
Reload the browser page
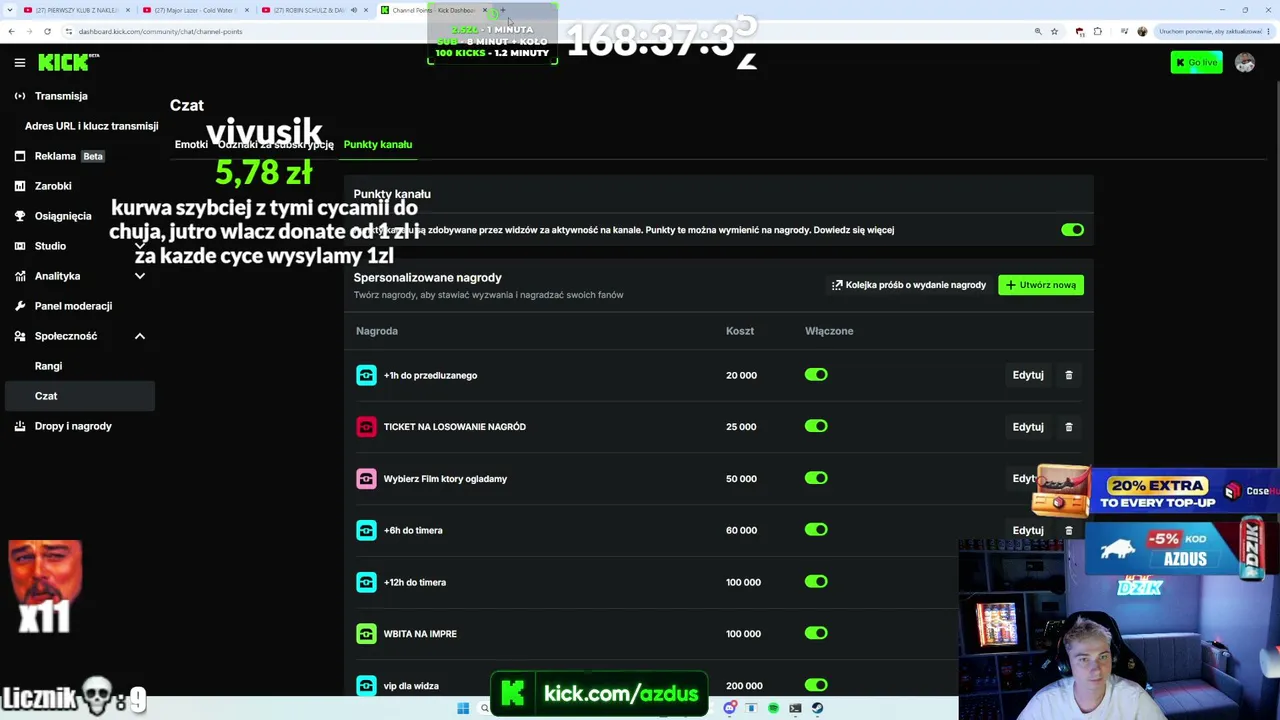(x=47, y=31)
